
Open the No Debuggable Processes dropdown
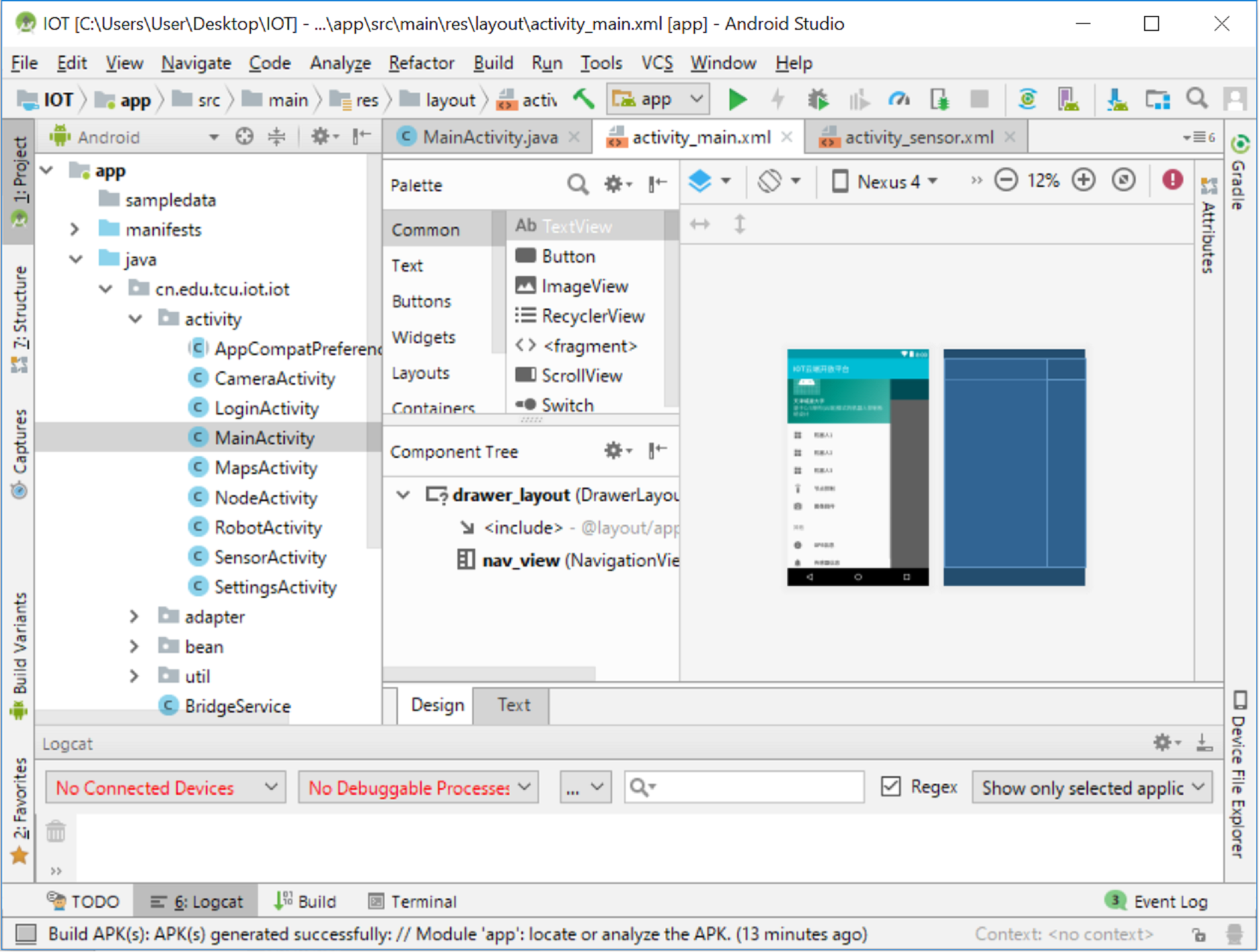[418, 787]
